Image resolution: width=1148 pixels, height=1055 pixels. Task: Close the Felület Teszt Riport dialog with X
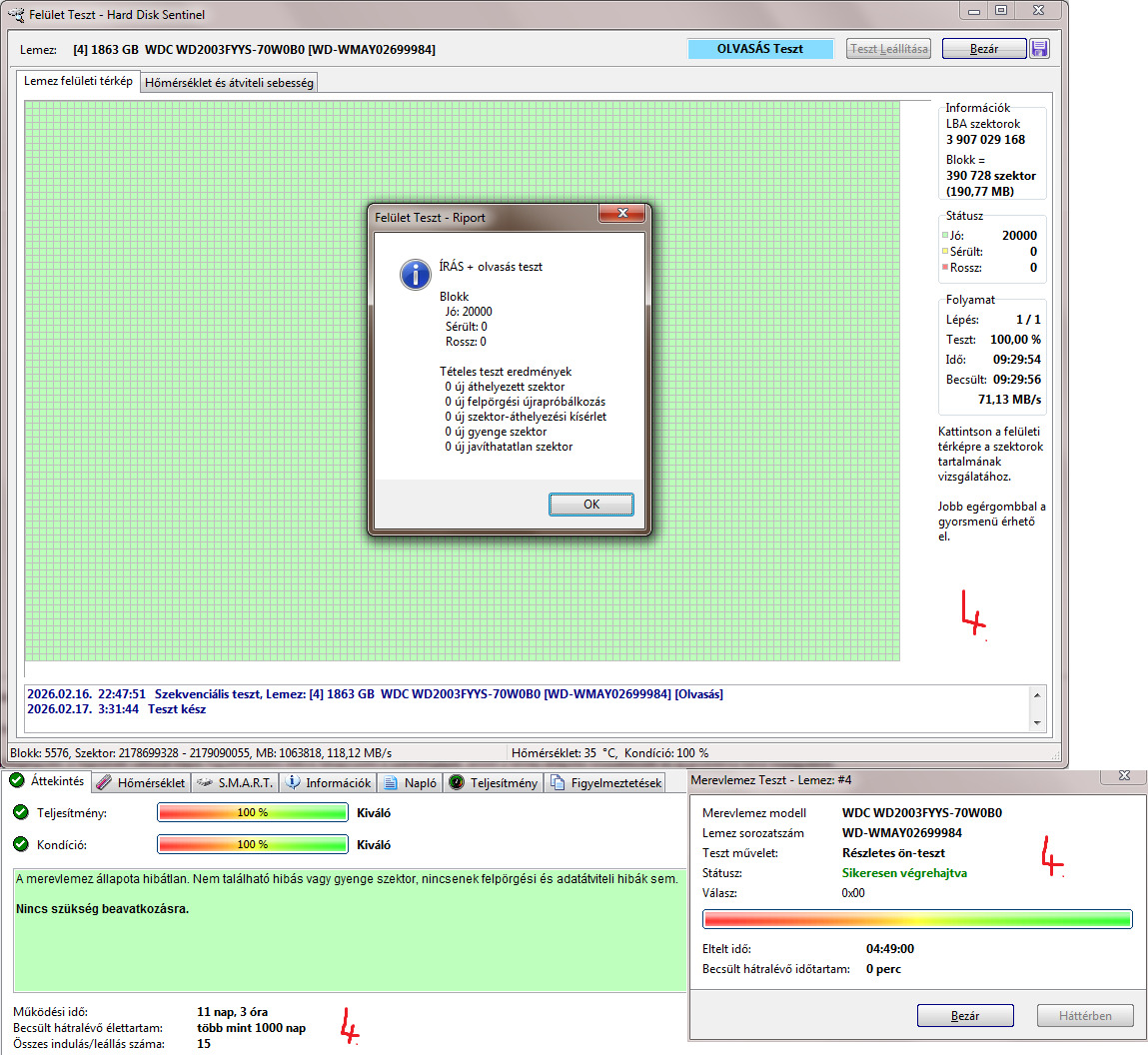pos(622,213)
